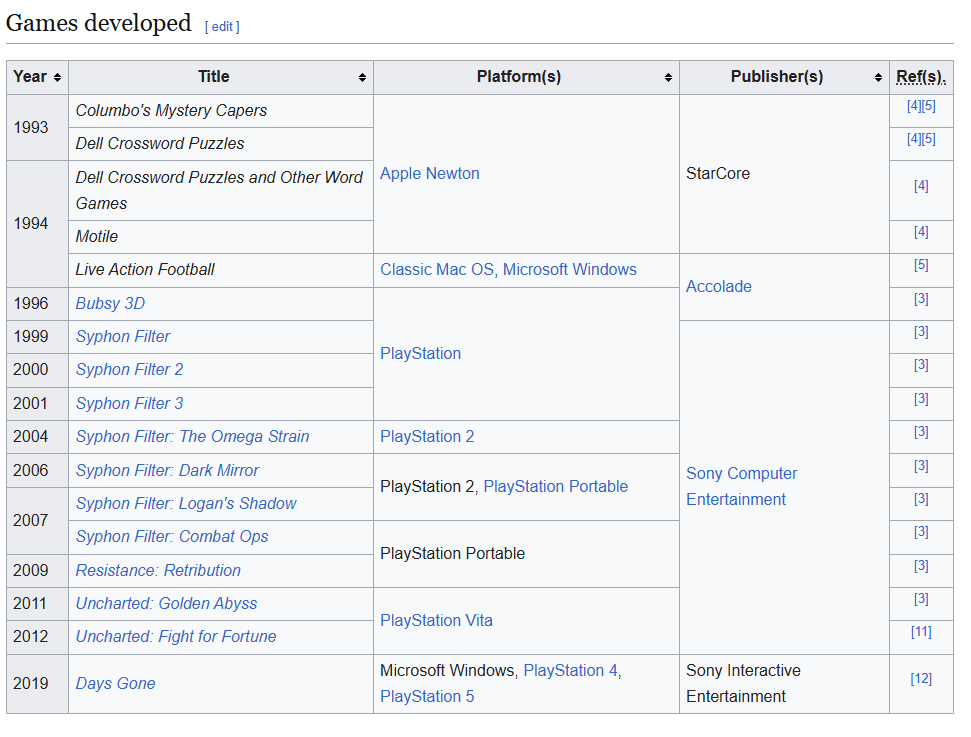Screen dimensions: 971x737
Task: Open reference [3] in the Bubsy 3D row
Action: 921,299
